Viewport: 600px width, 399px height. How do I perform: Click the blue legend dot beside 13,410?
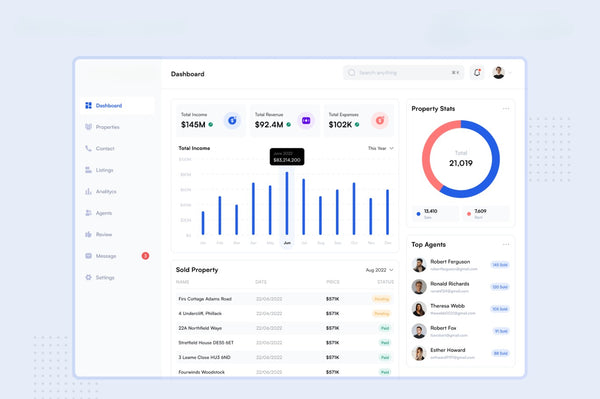418,214
